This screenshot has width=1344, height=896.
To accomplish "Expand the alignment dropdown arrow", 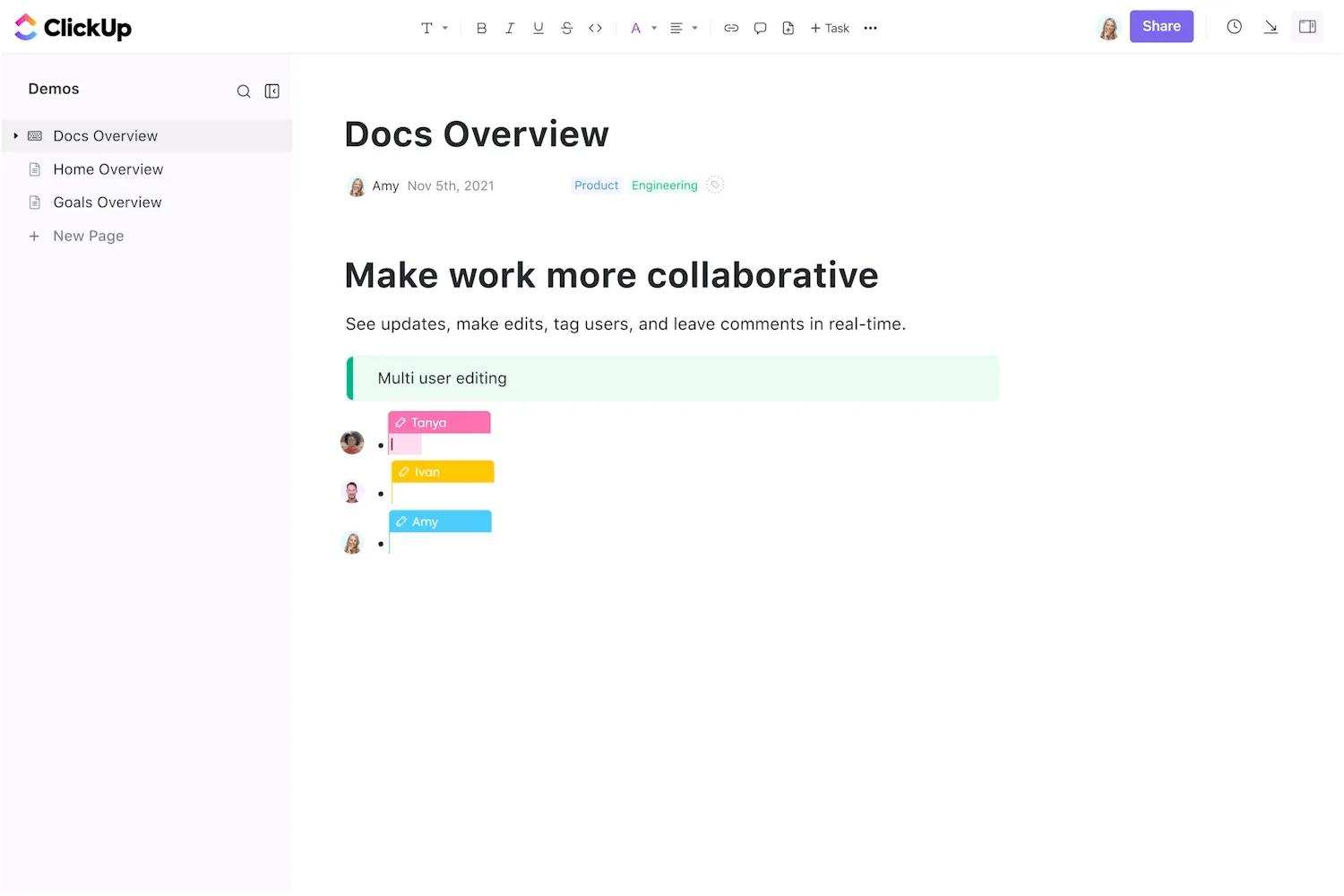I will coord(695,28).
